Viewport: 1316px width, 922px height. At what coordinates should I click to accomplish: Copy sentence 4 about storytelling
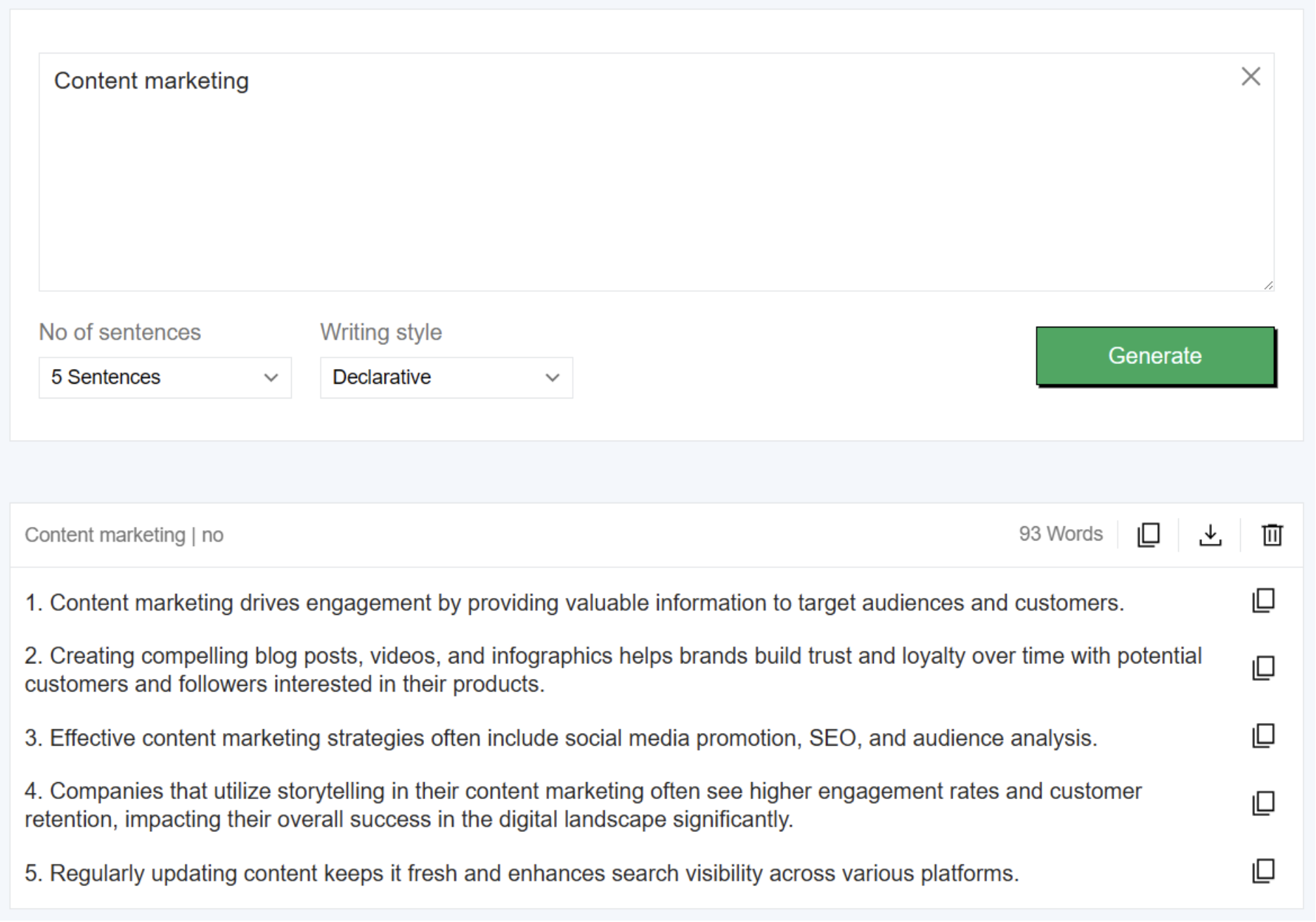pyautogui.click(x=1263, y=803)
